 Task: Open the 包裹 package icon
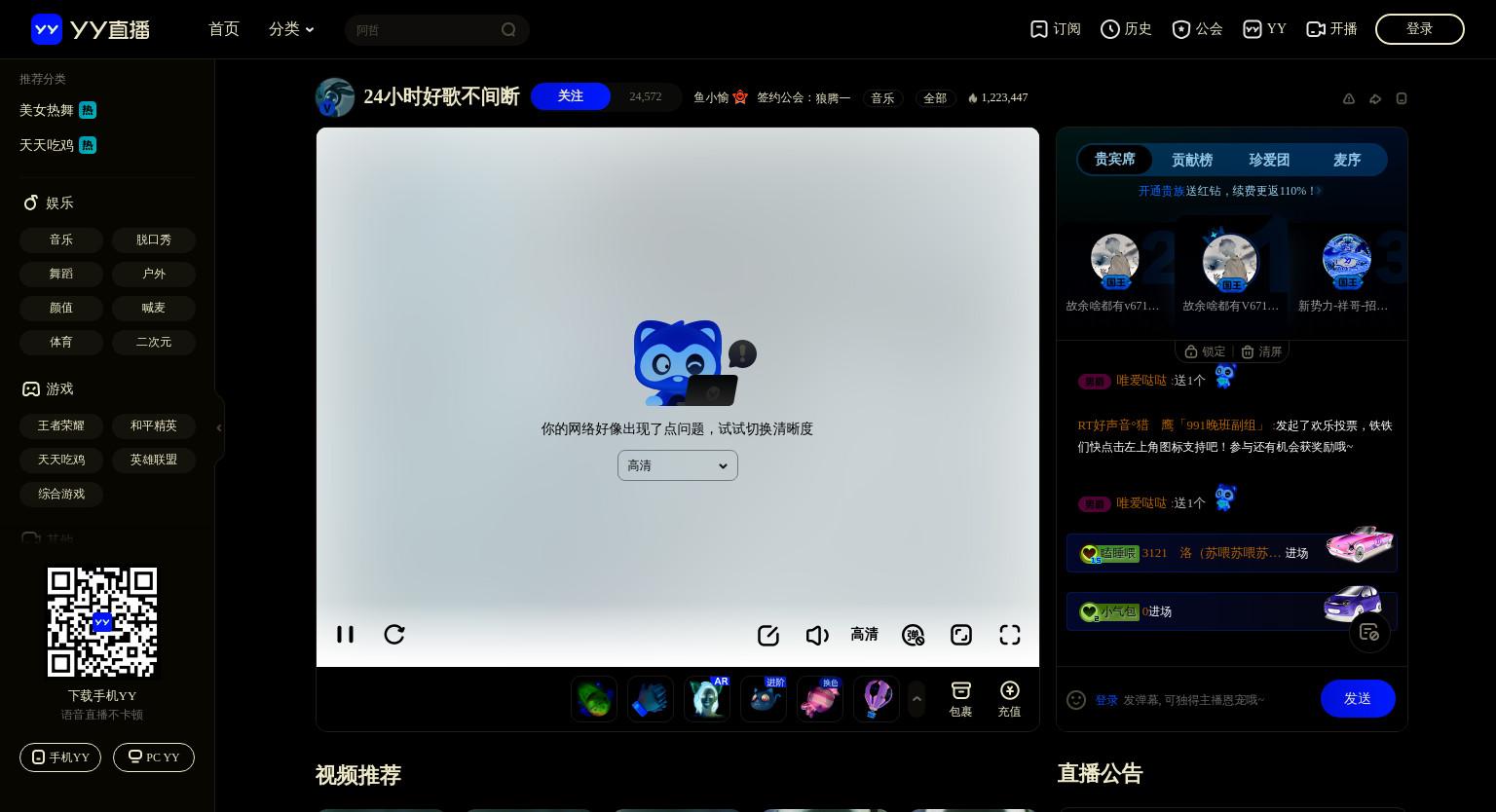click(x=961, y=699)
